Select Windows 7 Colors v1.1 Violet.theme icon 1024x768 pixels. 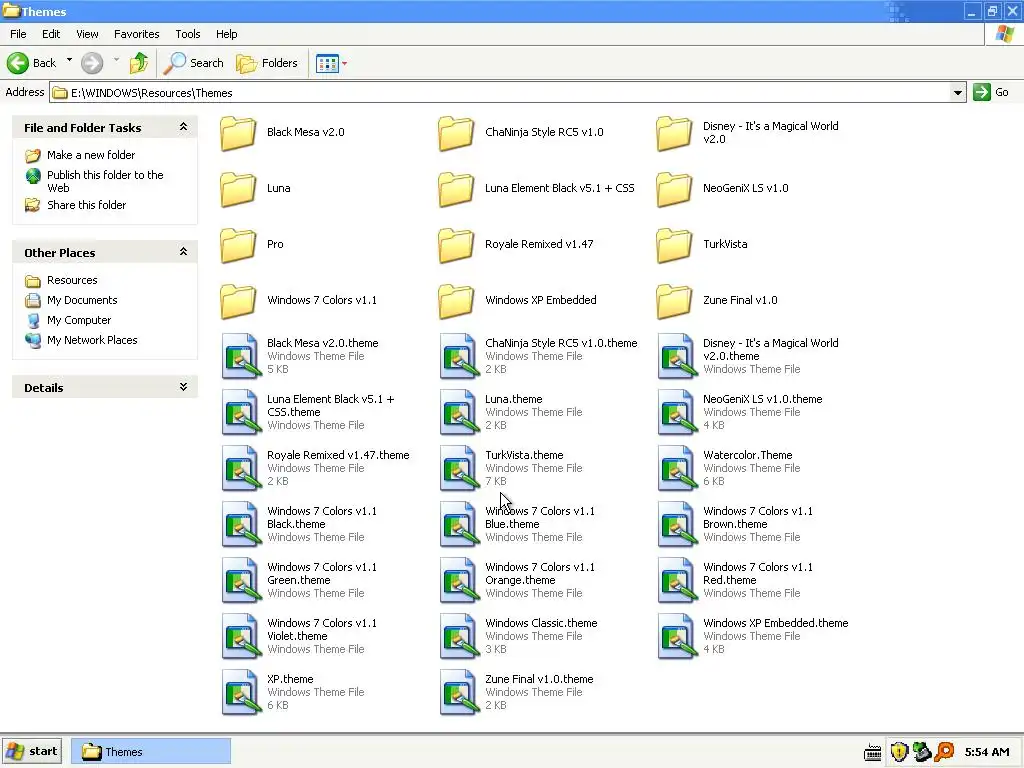pyautogui.click(x=240, y=636)
